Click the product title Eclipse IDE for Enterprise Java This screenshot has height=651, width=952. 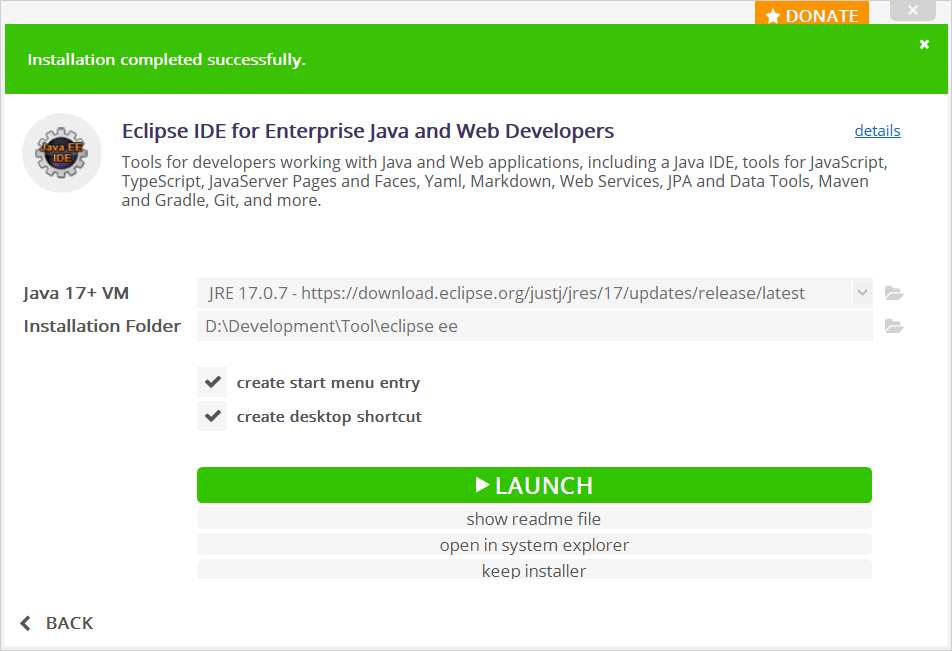[x=368, y=131]
